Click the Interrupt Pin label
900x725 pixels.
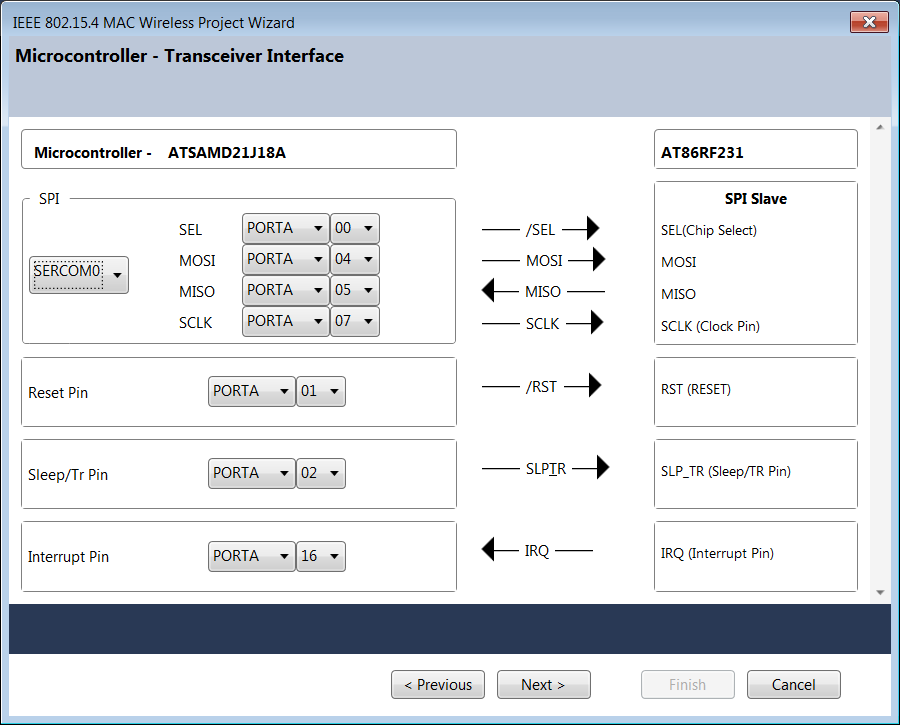point(68,557)
